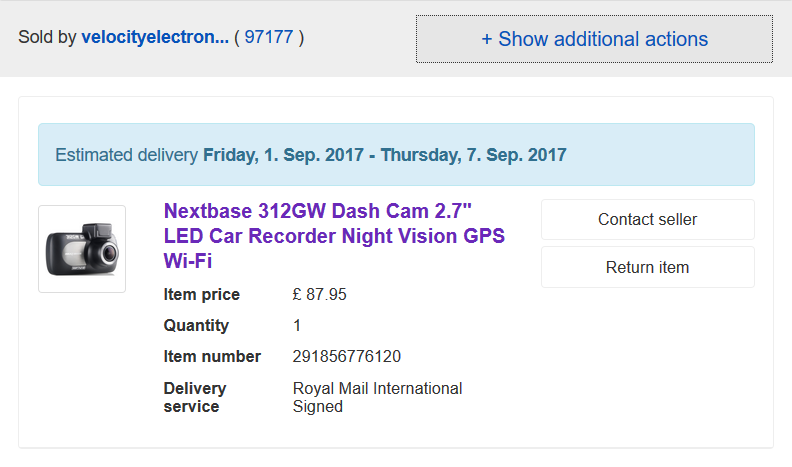Click the Estimated delivery label in banner

click(127, 155)
